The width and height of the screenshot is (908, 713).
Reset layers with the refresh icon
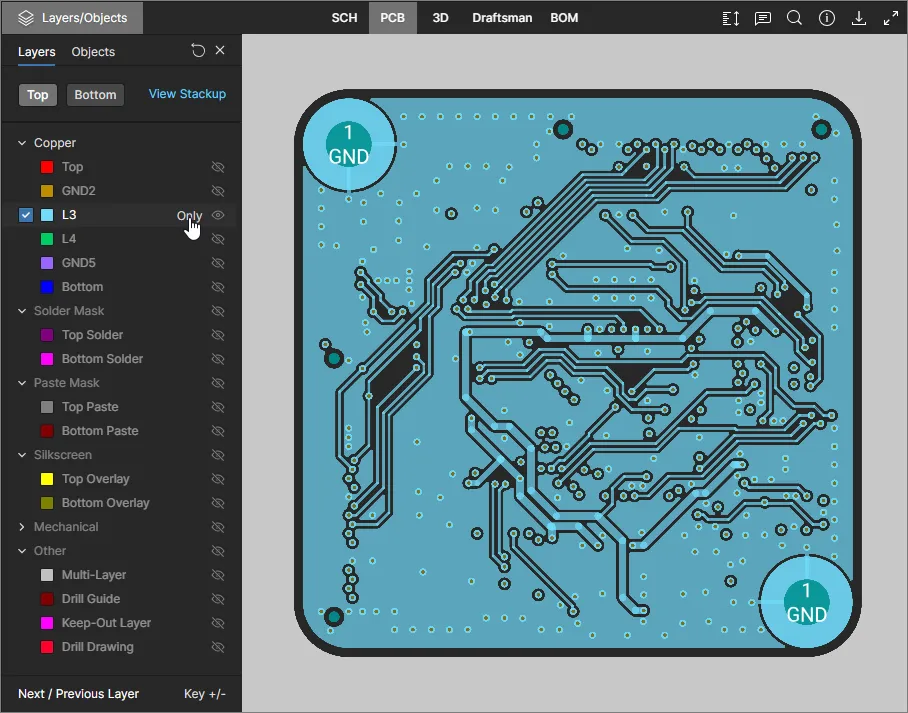tap(198, 51)
